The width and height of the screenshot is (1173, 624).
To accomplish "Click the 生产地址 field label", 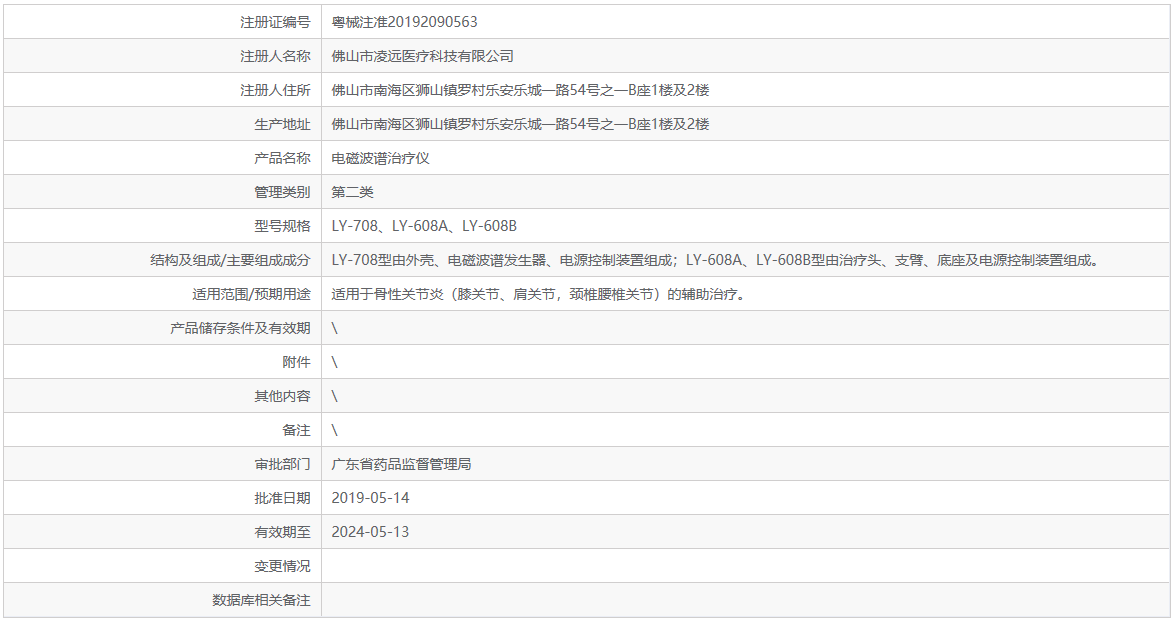I will pyautogui.click(x=278, y=123).
